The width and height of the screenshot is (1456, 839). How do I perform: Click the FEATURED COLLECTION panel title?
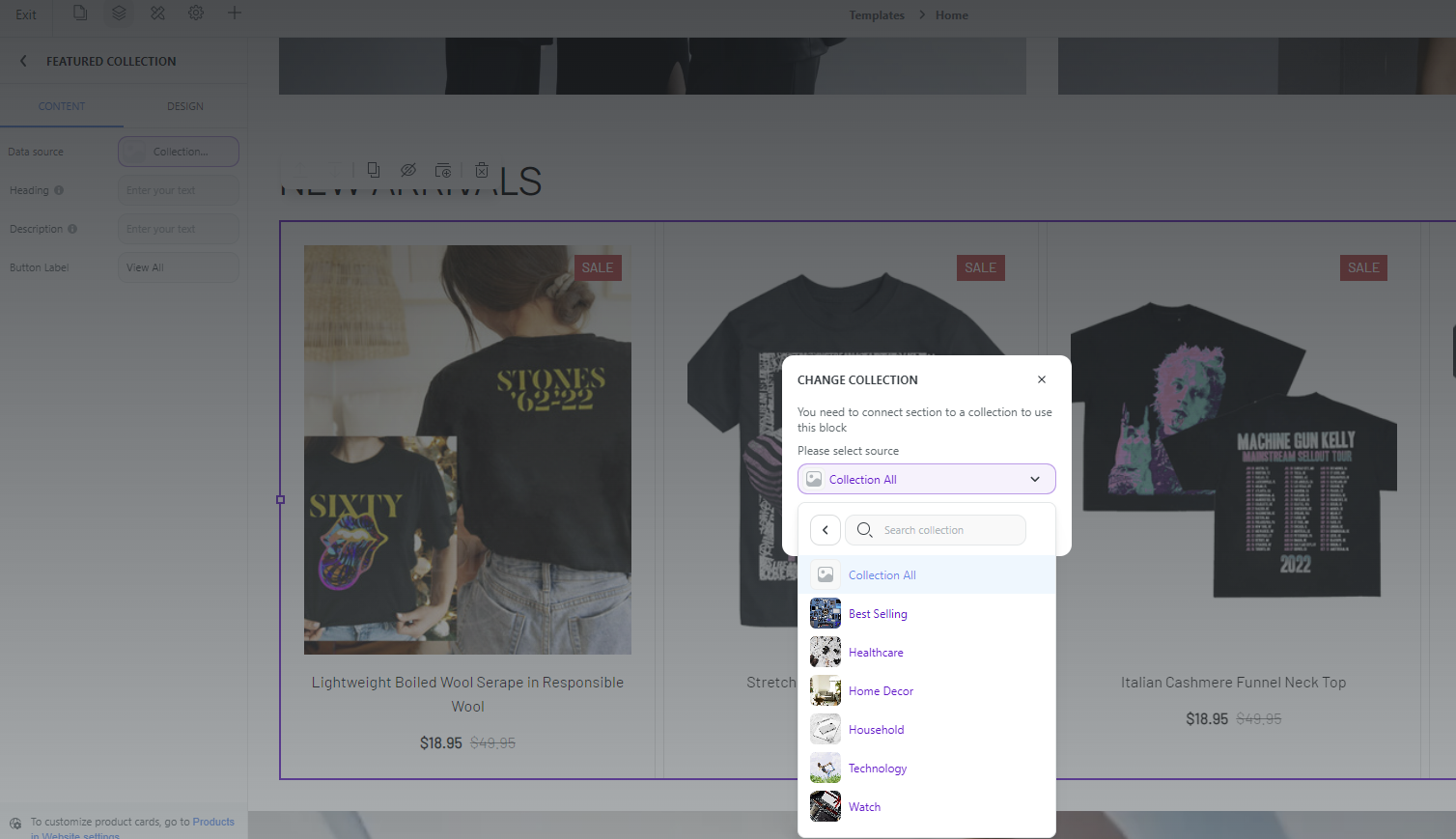point(111,61)
